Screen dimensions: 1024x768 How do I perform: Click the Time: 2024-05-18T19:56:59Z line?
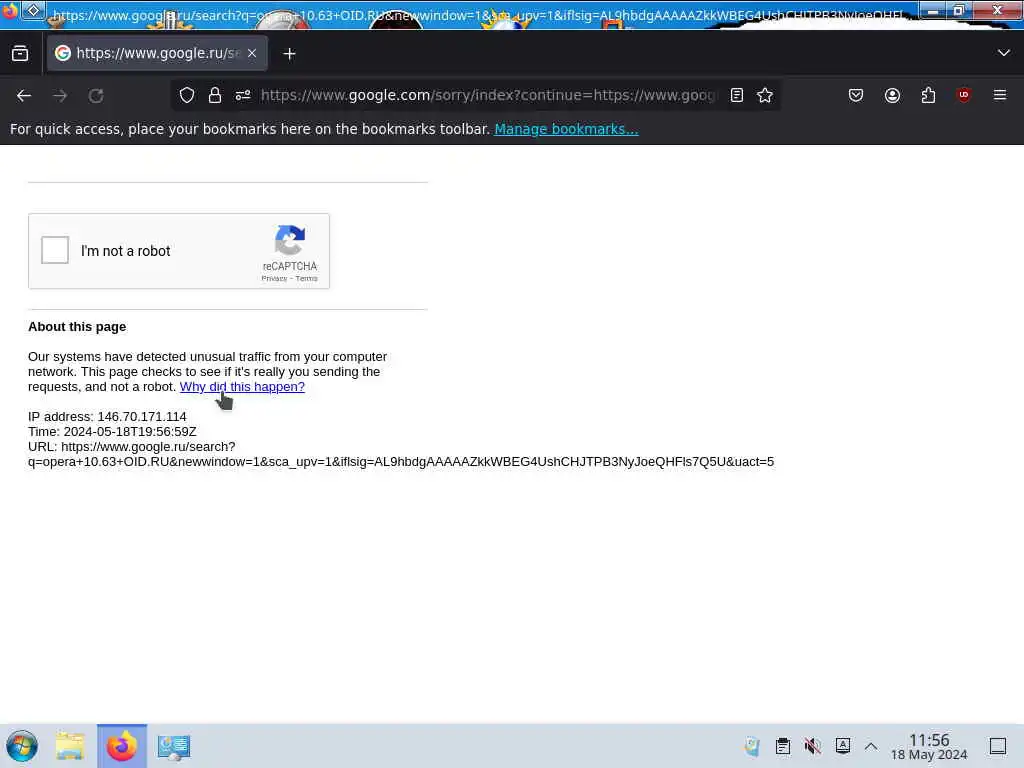pyautogui.click(x=112, y=432)
